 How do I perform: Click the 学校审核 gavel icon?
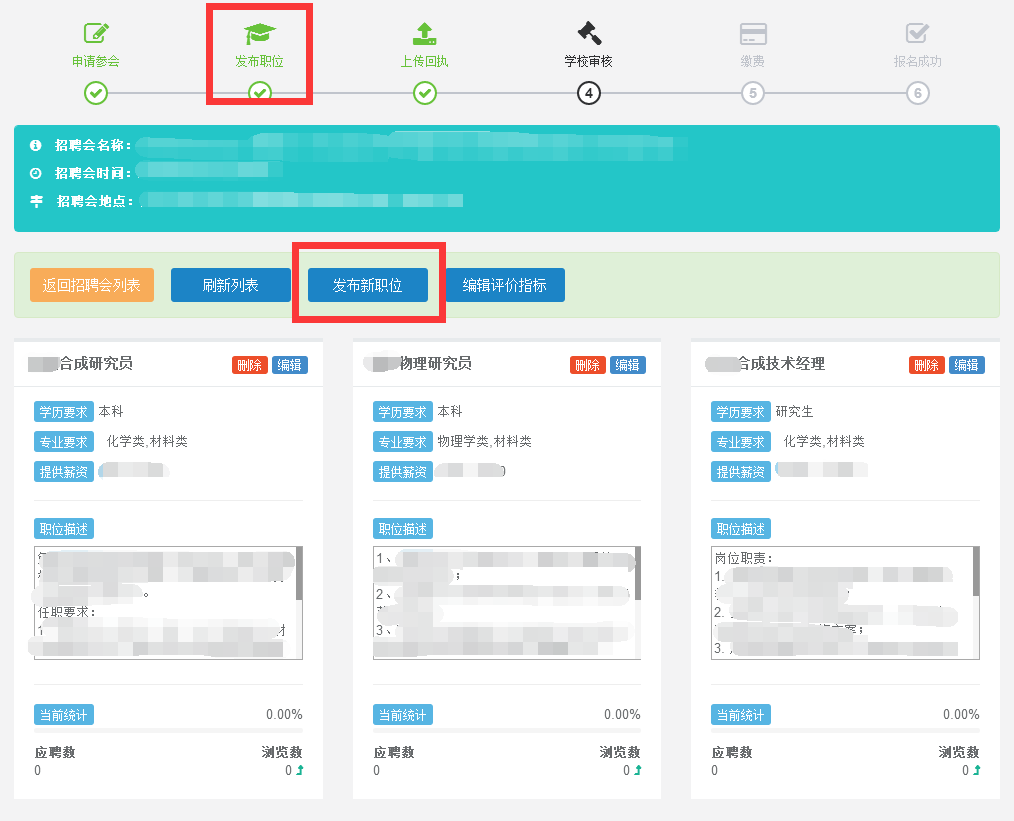(589, 33)
